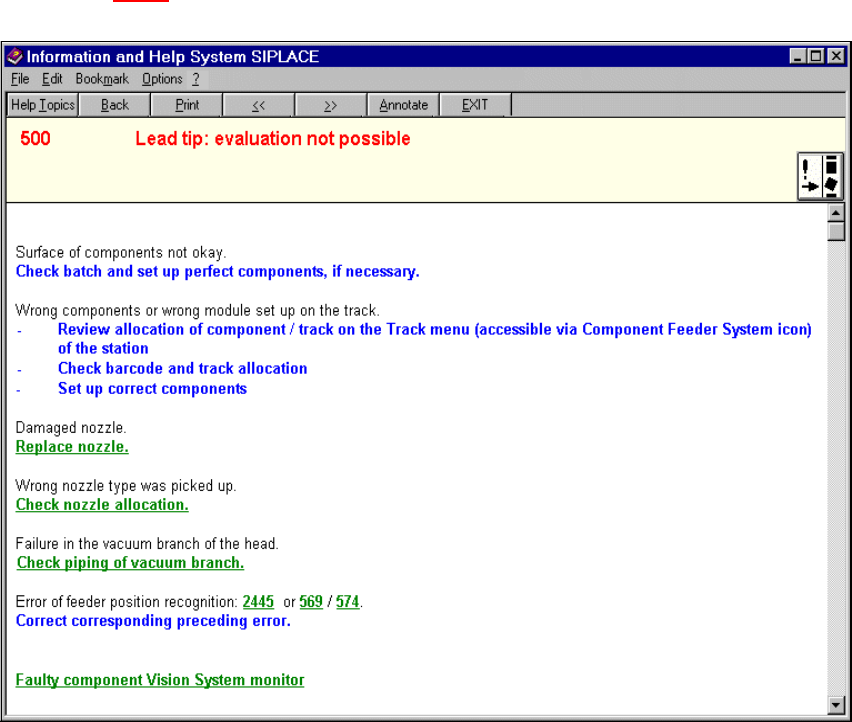This screenshot has width=852, height=722.
Task: Click 'Check barcode and track allocation' text
Action: pyautogui.click(x=183, y=368)
